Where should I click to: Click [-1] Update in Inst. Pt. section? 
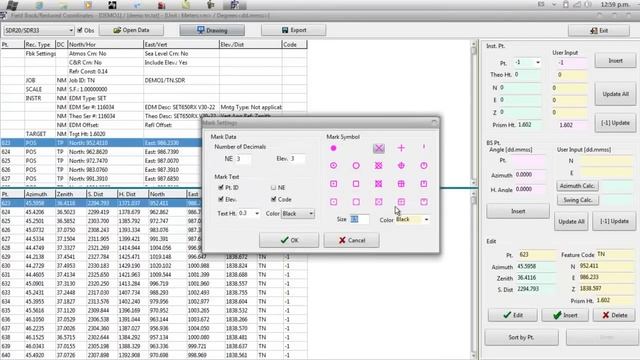[616, 123]
